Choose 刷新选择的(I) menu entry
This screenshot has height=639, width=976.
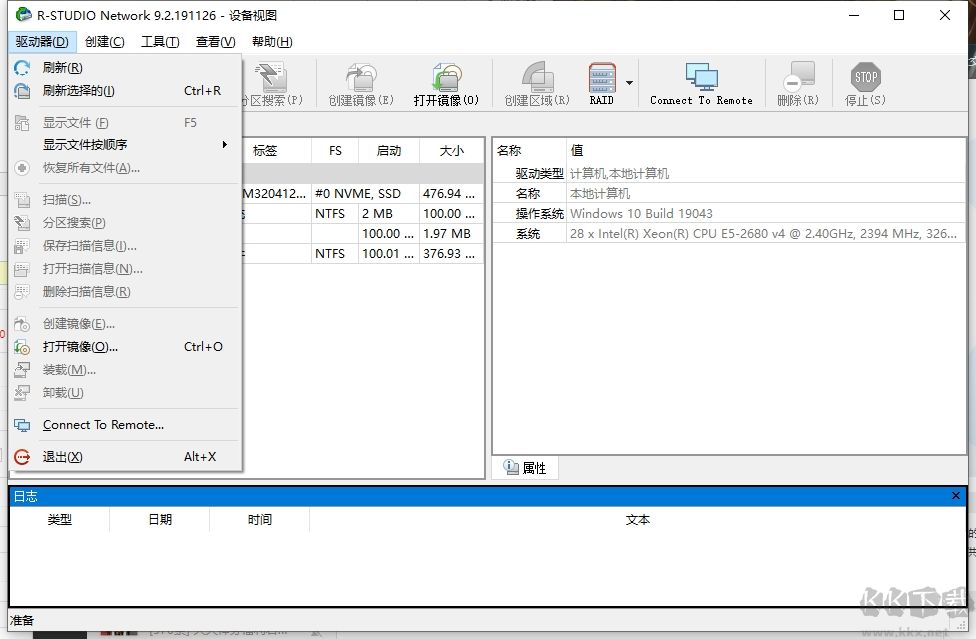(124, 91)
